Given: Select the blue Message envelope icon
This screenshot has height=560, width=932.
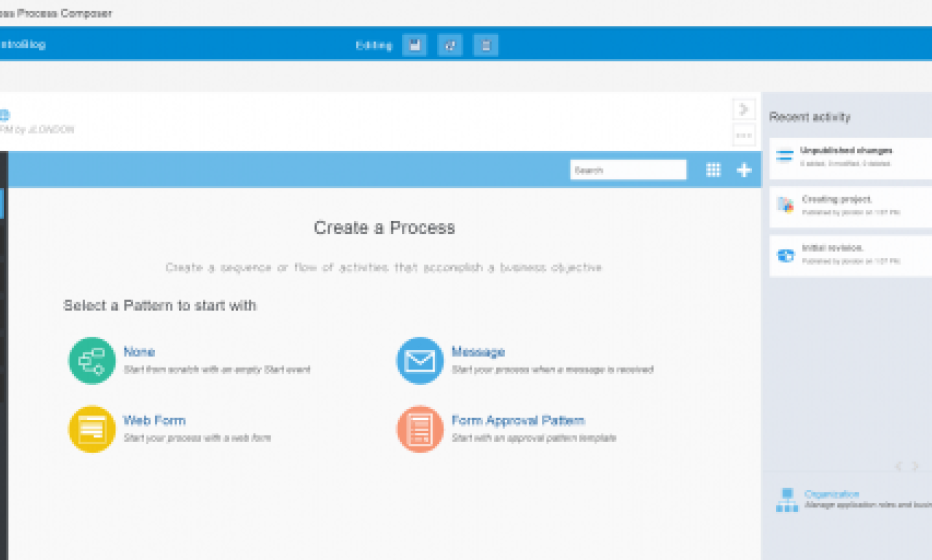Looking at the screenshot, I should click(420, 361).
